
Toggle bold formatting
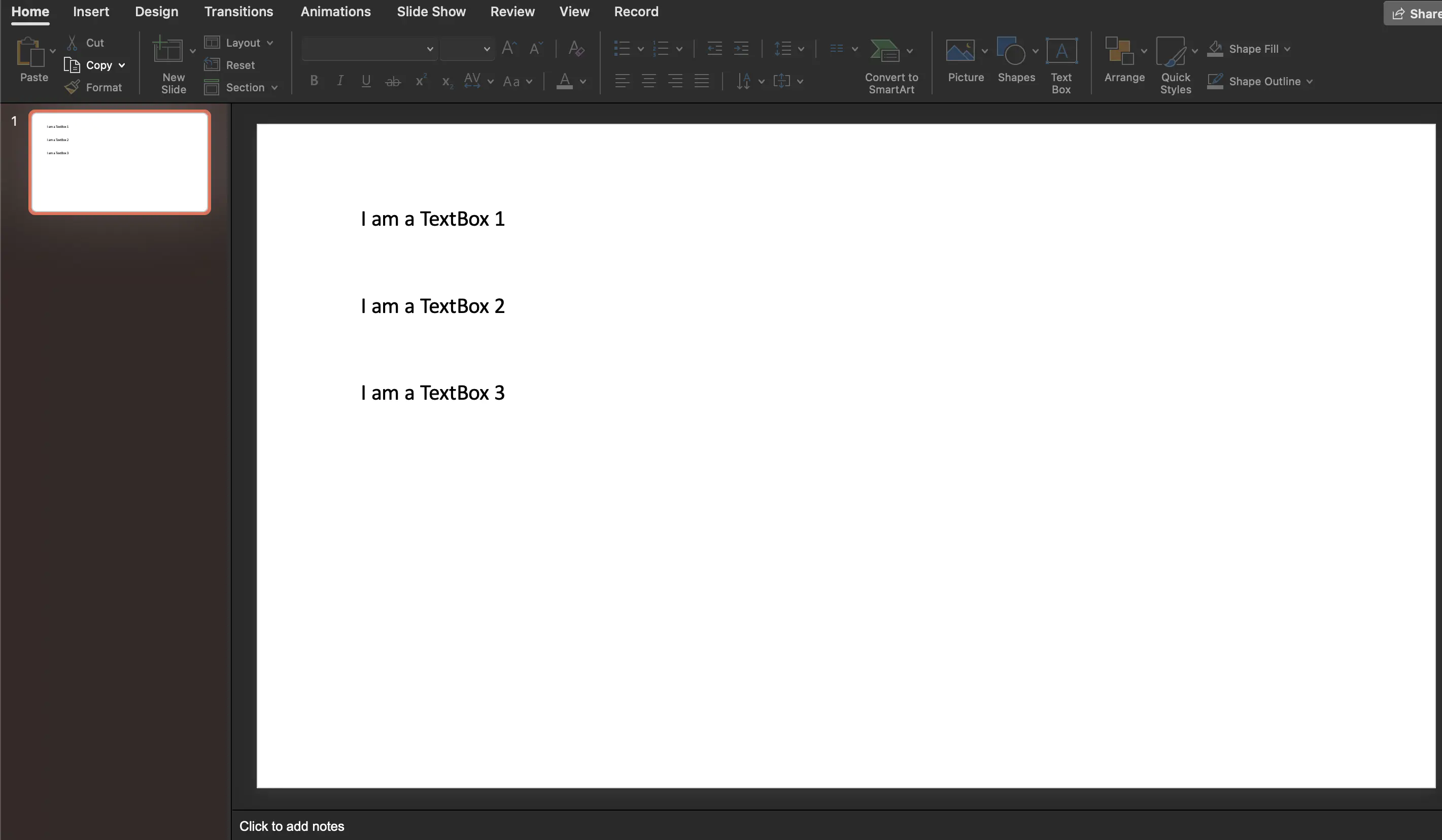point(314,81)
